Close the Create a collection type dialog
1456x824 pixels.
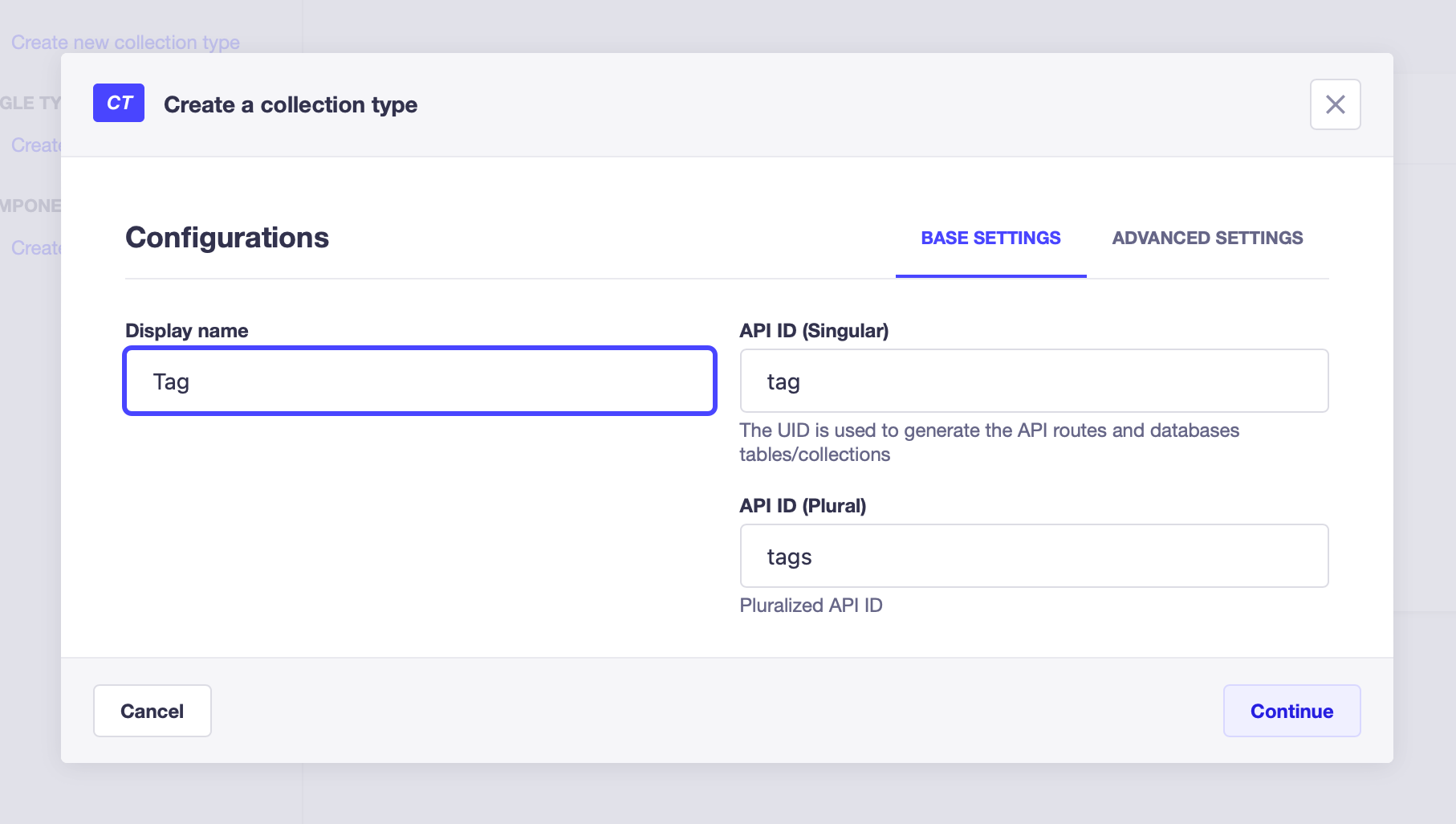[1335, 104]
